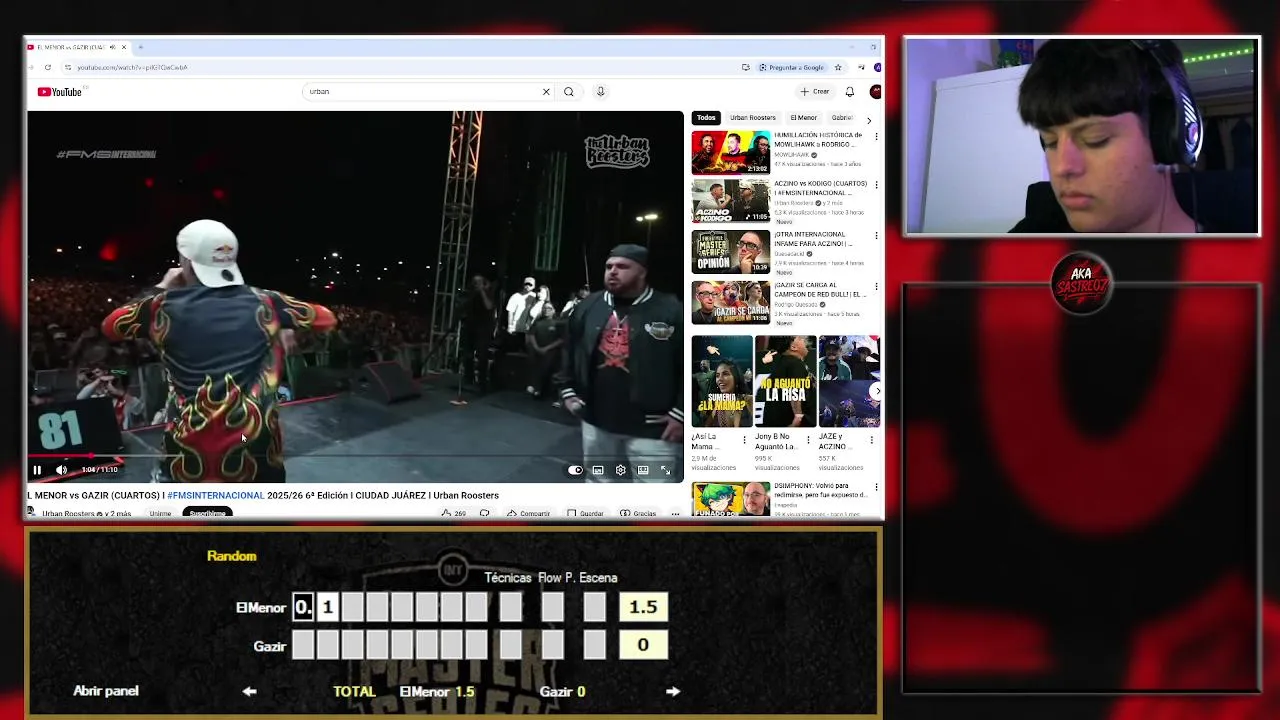Click Abrir panel in the scoreboard
The image size is (1280, 720).
106,691
